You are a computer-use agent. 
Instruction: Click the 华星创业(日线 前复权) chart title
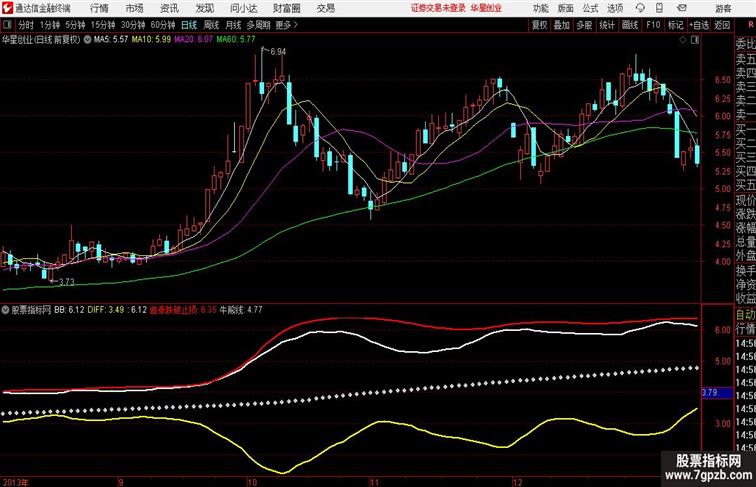tap(41, 40)
